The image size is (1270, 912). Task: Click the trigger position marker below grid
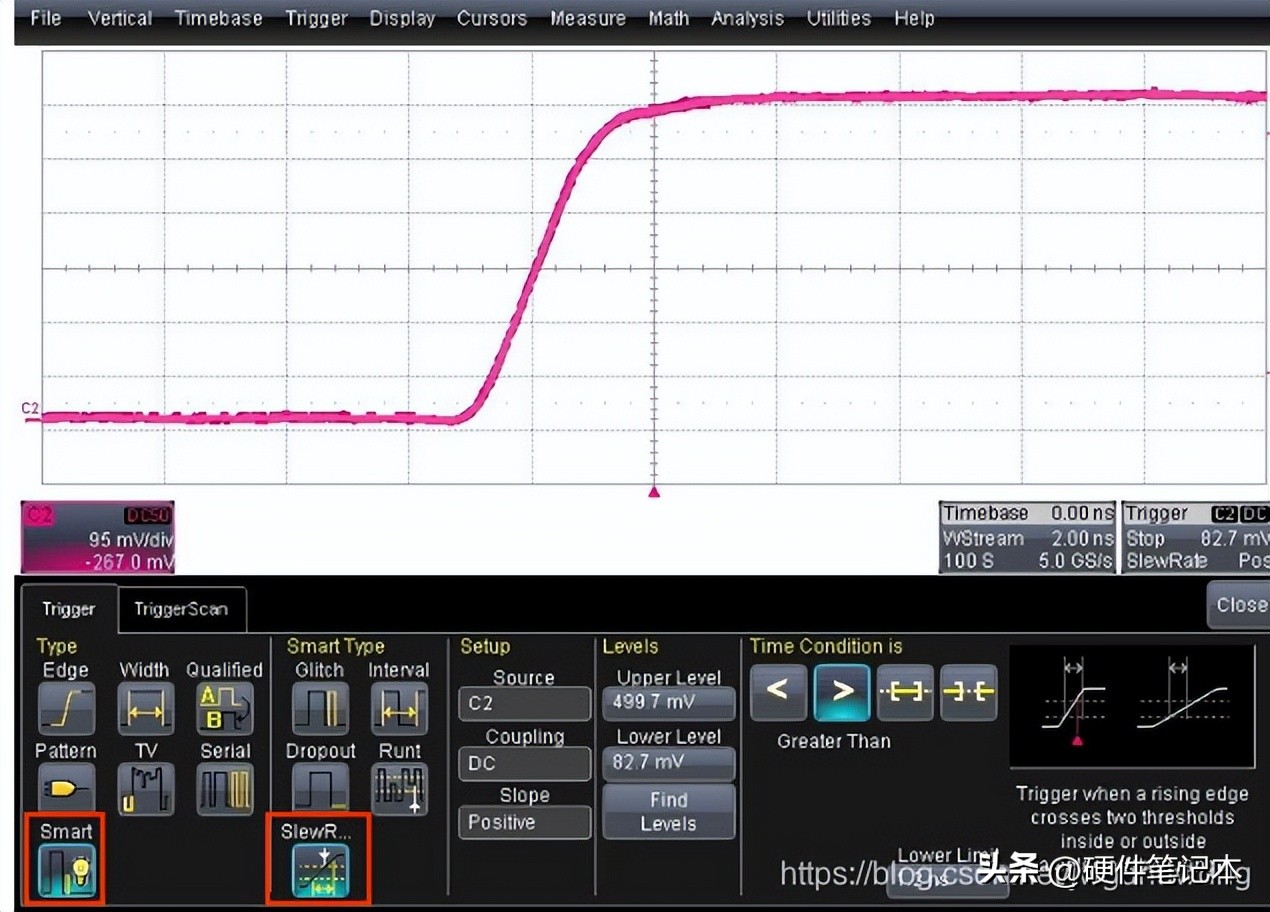point(654,491)
